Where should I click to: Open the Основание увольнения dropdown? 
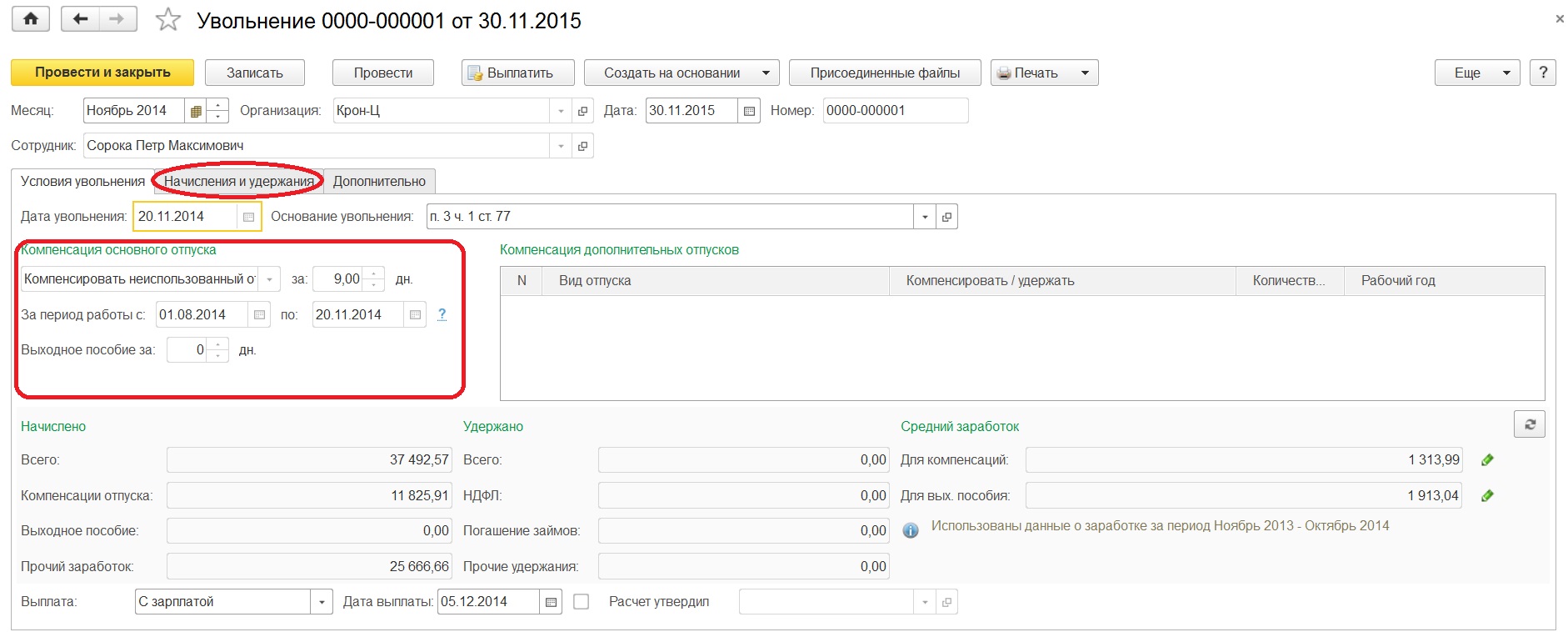[924, 217]
